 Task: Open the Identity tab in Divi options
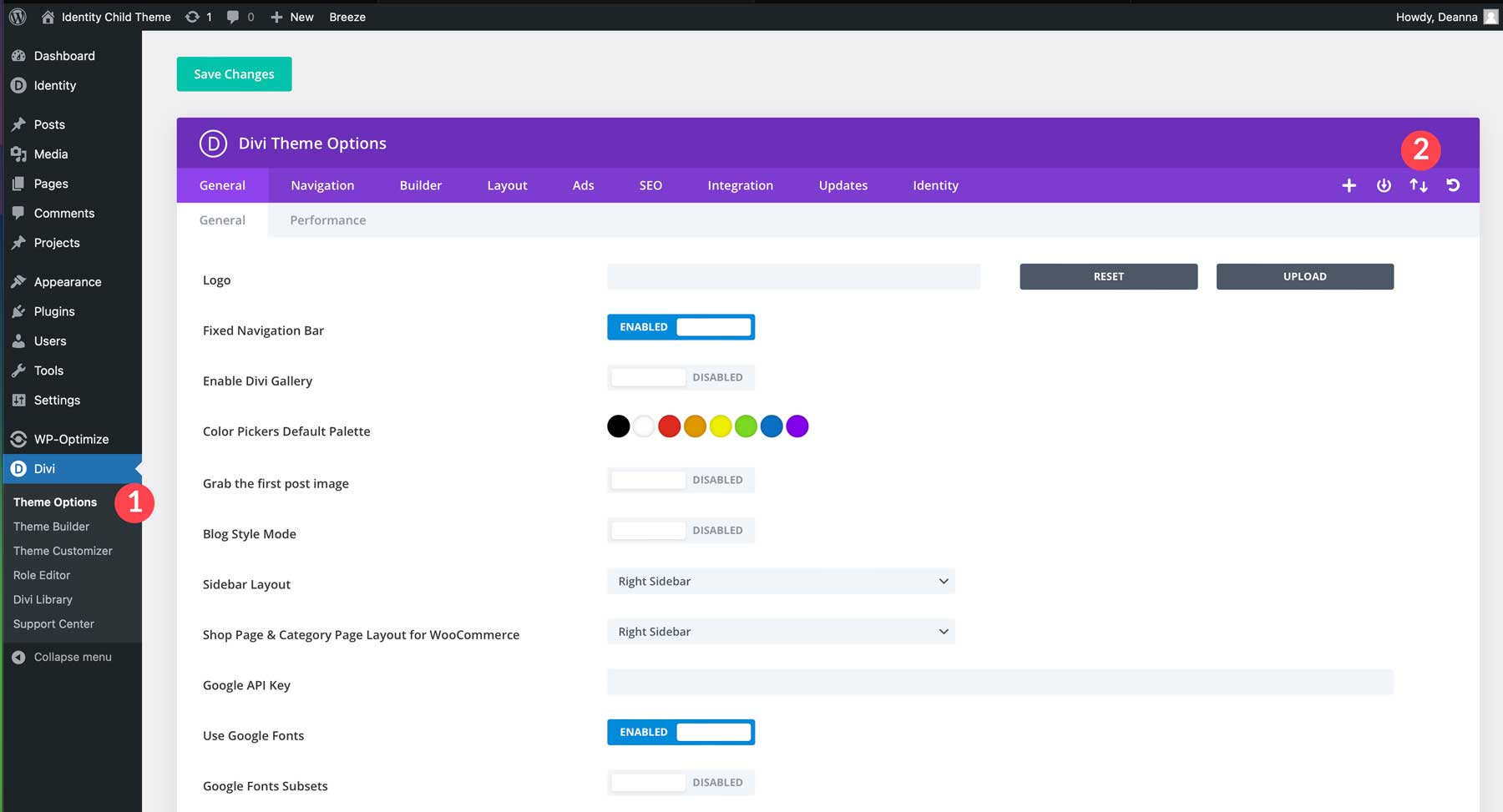(x=935, y=185)
